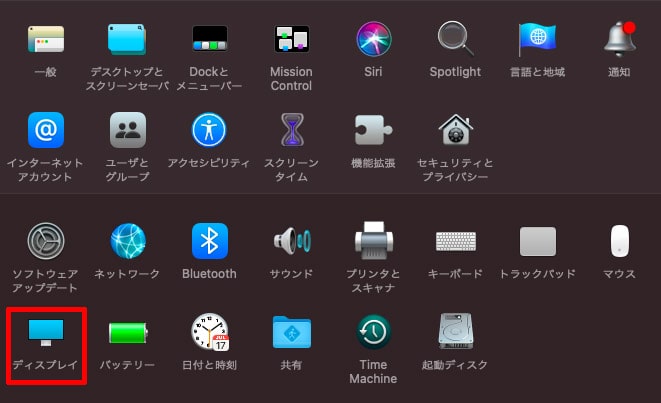The height and width of the screenshot is (403, 661).
Task: Open ネットワーク (Network) preferences
Action: [127, 241]
